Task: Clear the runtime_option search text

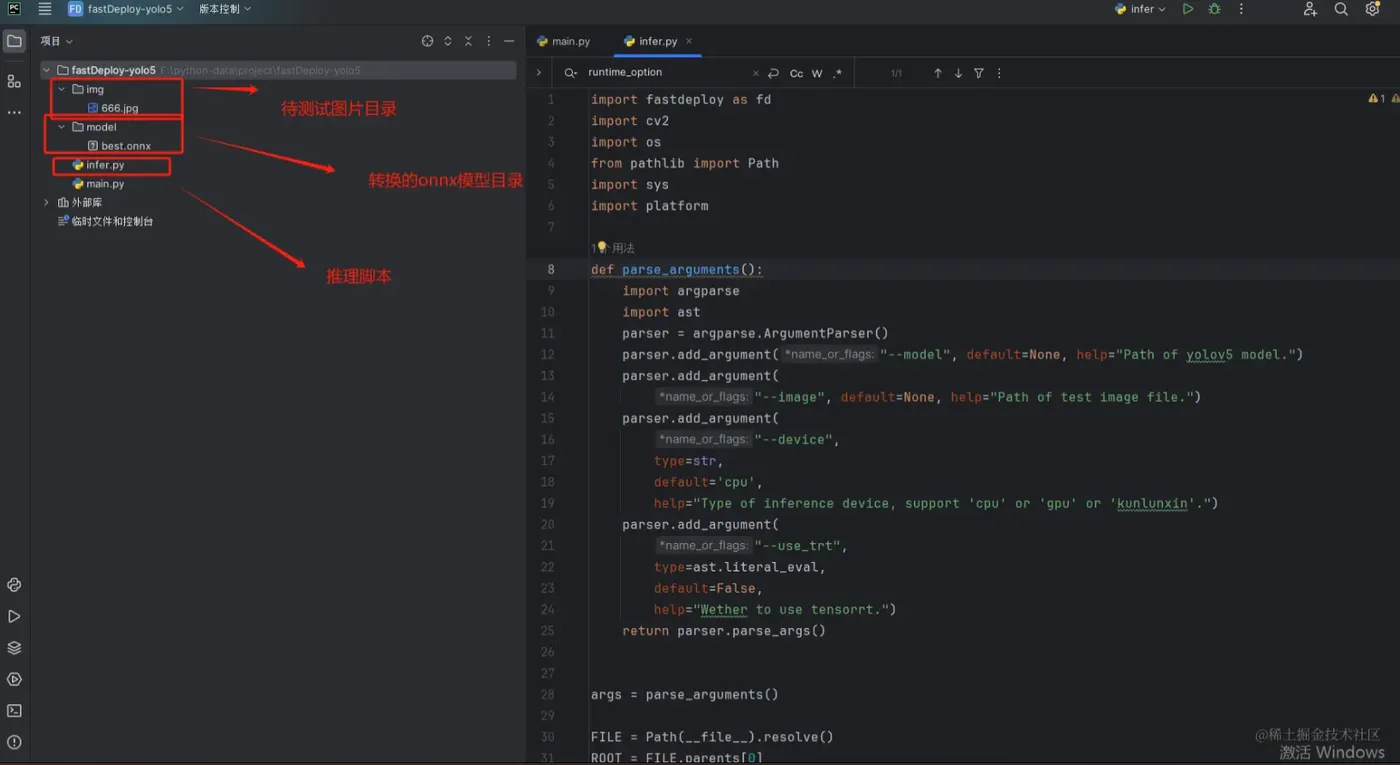Action: click(x=755, y=73)
